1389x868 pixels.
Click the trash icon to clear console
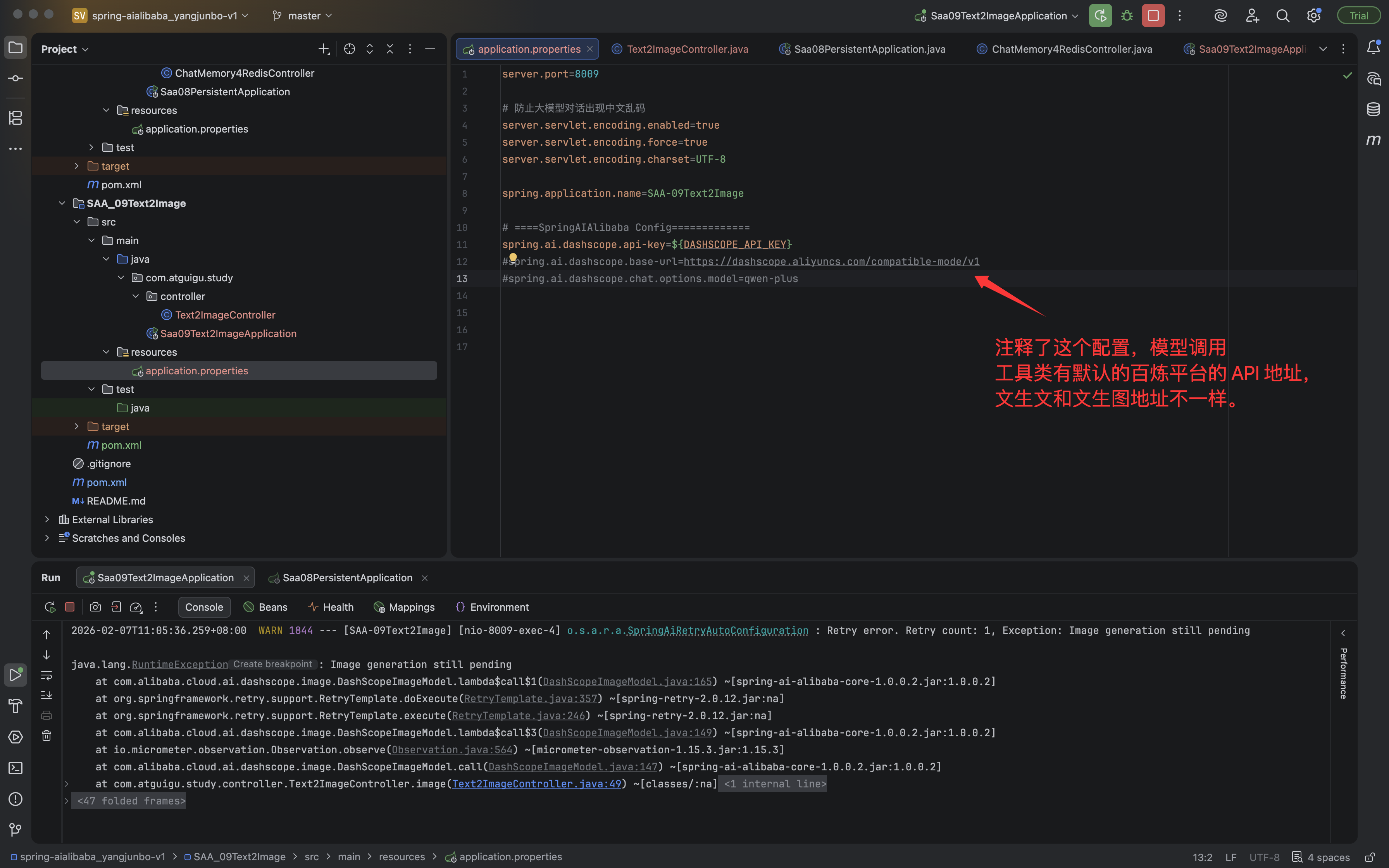[x=47, y=735]
